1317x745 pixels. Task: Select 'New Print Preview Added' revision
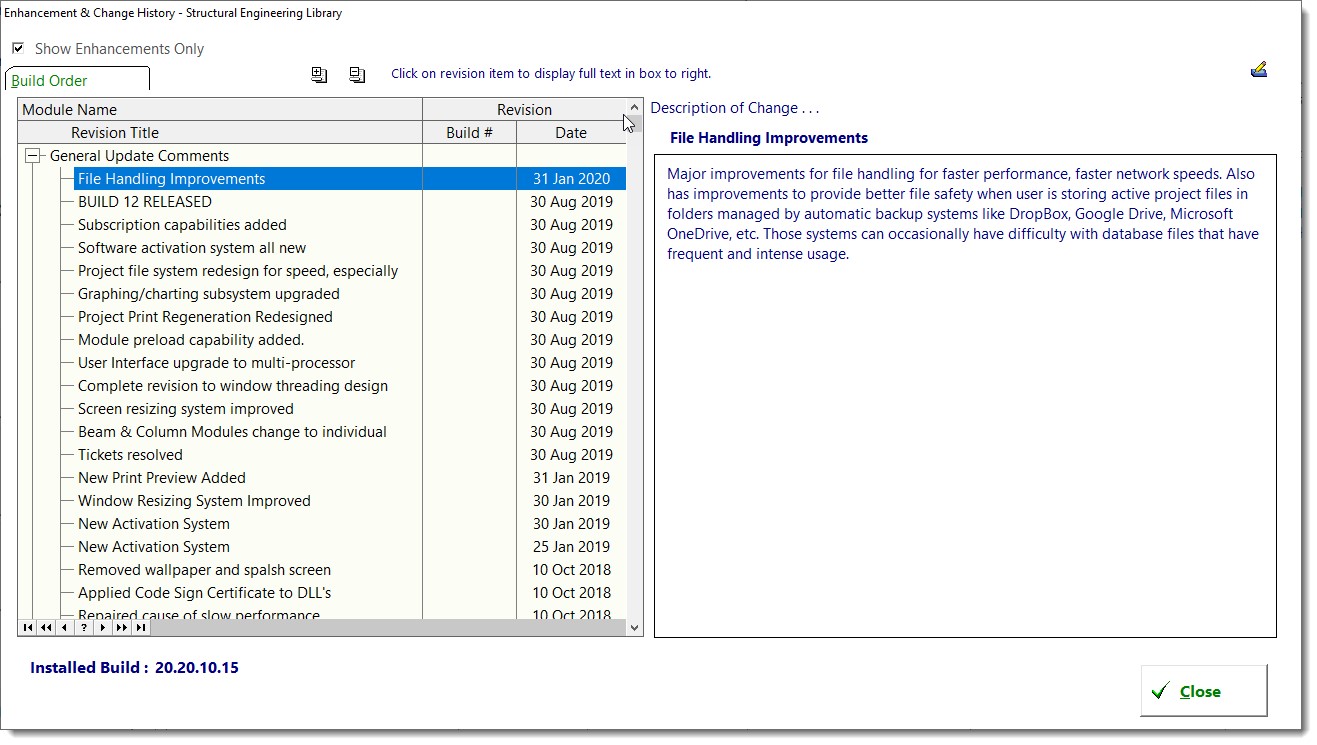tap(161, 477)
